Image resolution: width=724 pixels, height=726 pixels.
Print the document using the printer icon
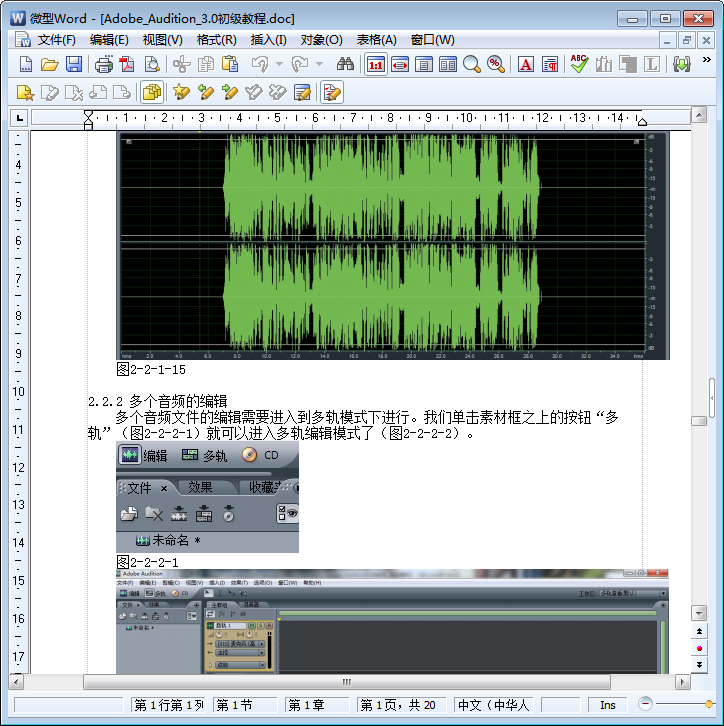tap(104, 64)
